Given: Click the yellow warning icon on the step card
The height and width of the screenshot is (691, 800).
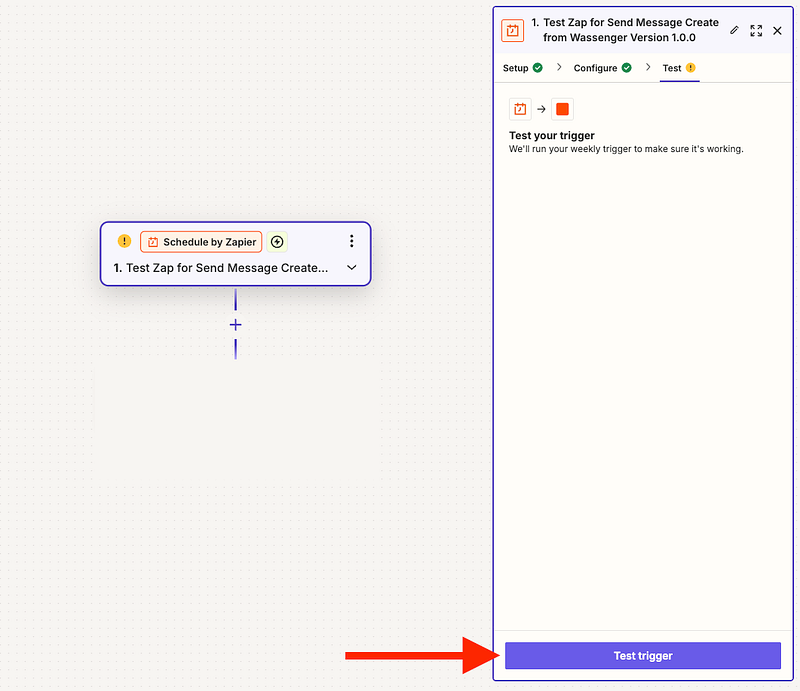Looking at the screenshot, I should point(124,241).
